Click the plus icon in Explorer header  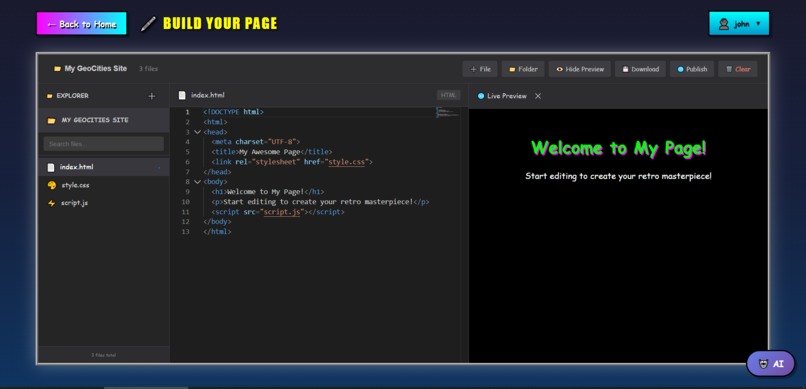pos(152,96)
